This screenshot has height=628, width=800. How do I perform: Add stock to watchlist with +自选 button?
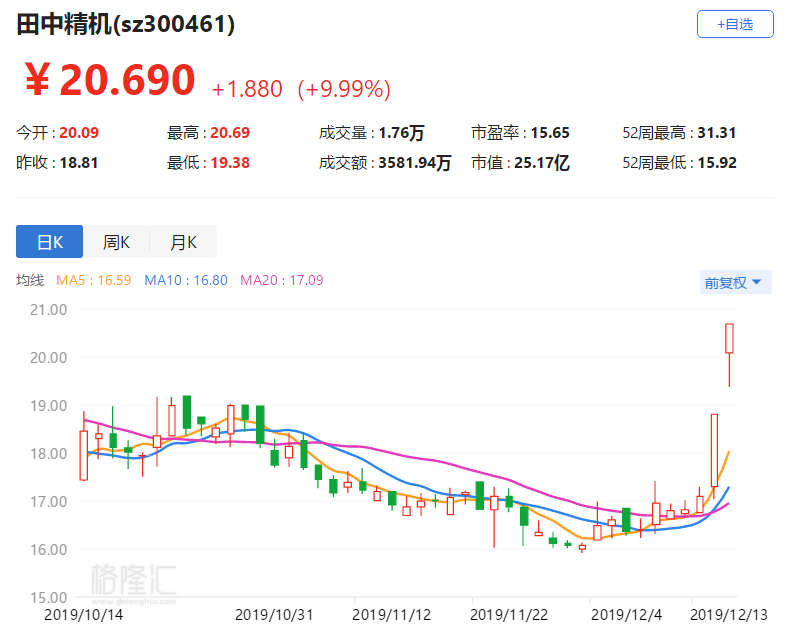click(735, 24)
